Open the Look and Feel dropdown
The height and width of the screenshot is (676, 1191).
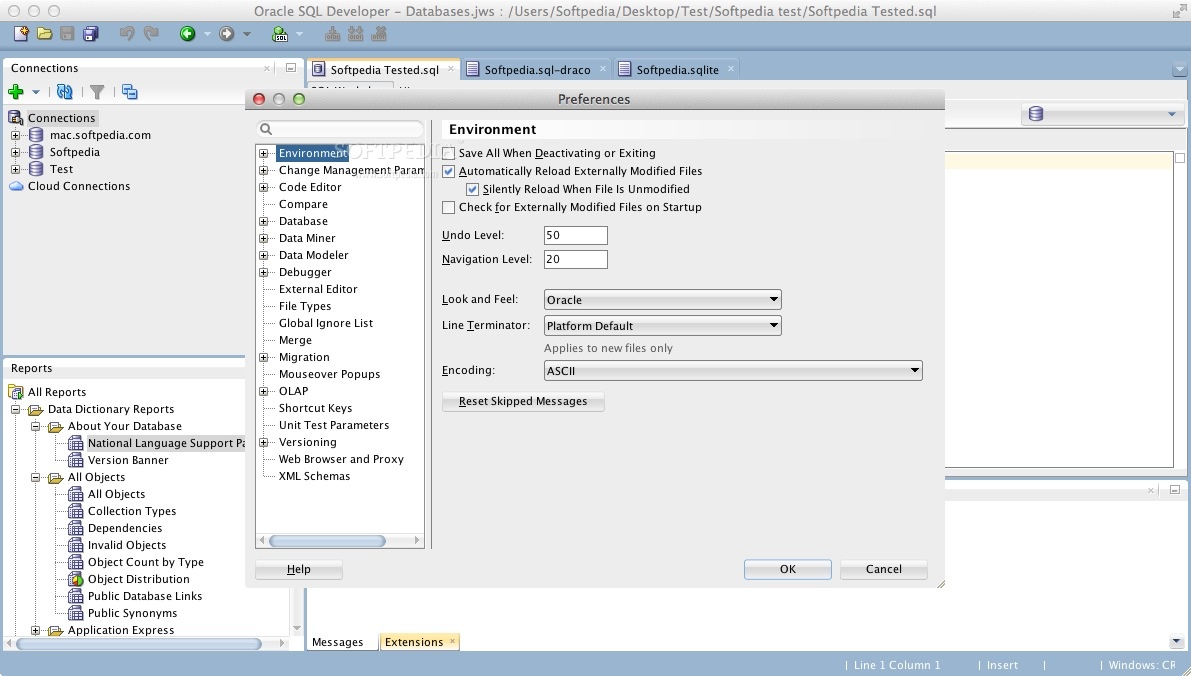pyautogui.click(x=662, y=299)
